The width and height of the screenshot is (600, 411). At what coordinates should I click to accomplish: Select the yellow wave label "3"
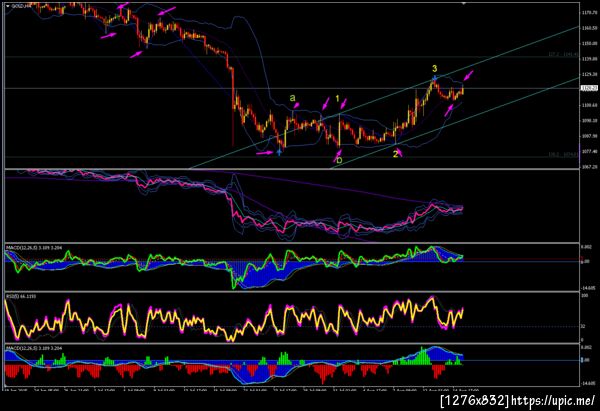click(x=434, y=68)
